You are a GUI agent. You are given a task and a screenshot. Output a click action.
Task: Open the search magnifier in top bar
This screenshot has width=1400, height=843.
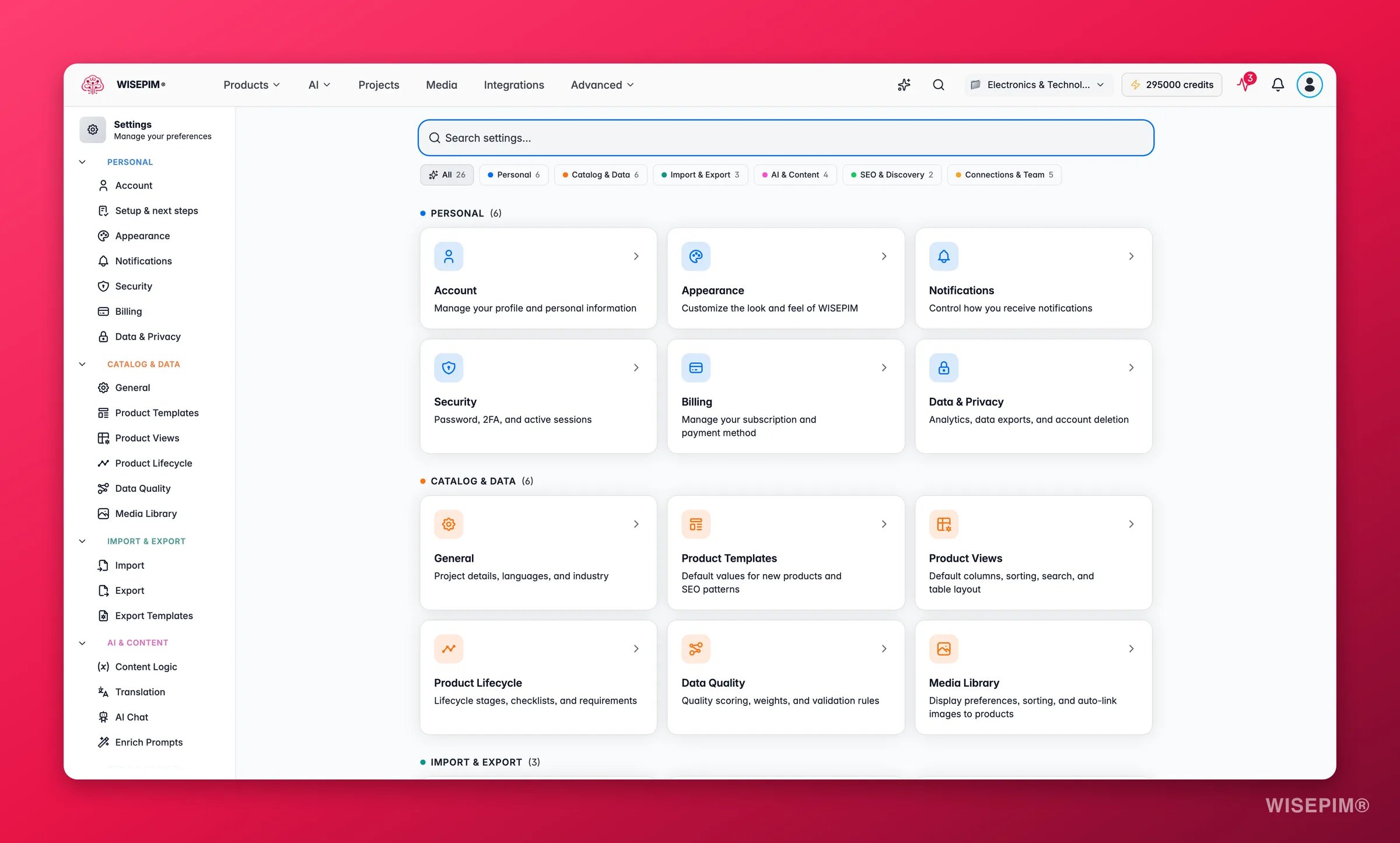tap(938, 85)
